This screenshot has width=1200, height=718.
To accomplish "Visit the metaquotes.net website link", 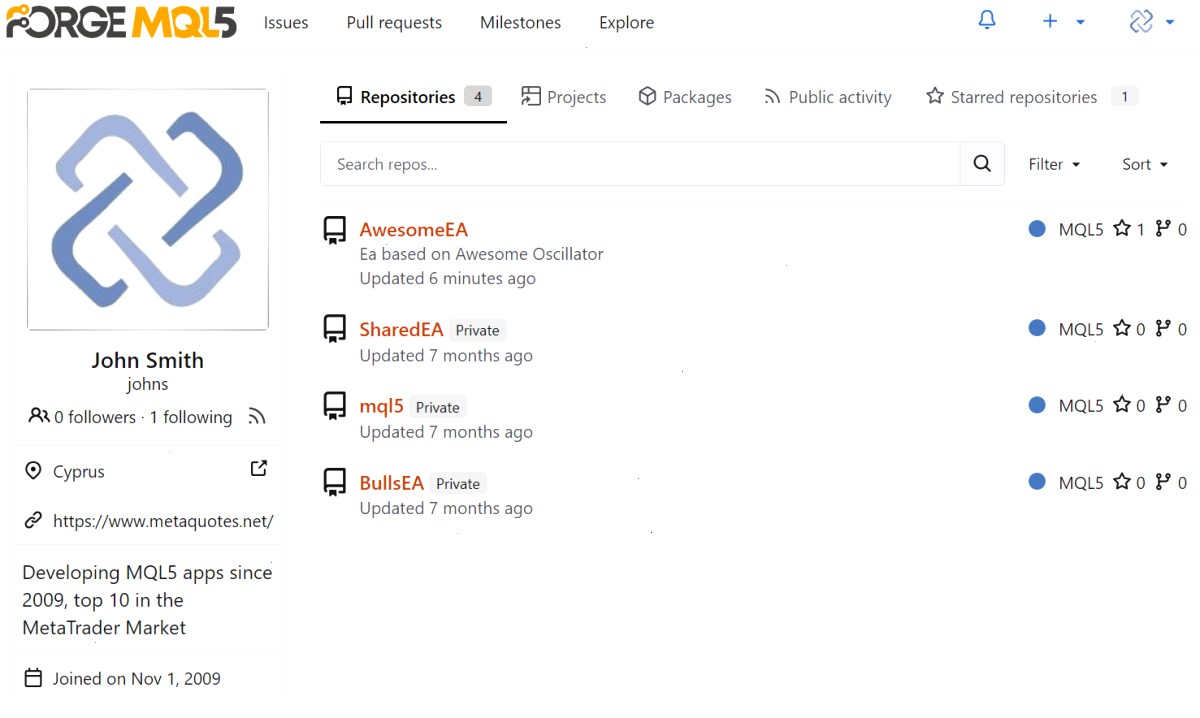I will tap(163, 521).
